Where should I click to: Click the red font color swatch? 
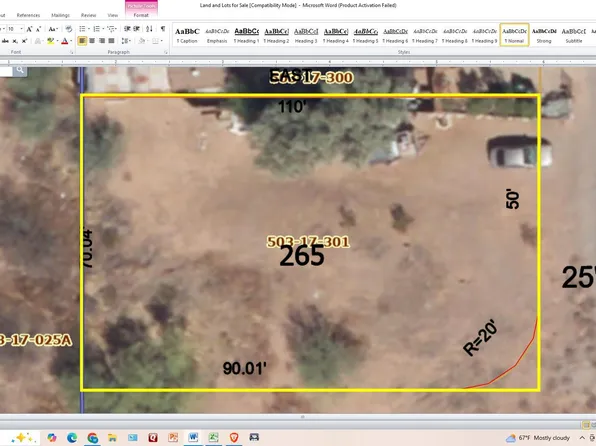[65, 41]
